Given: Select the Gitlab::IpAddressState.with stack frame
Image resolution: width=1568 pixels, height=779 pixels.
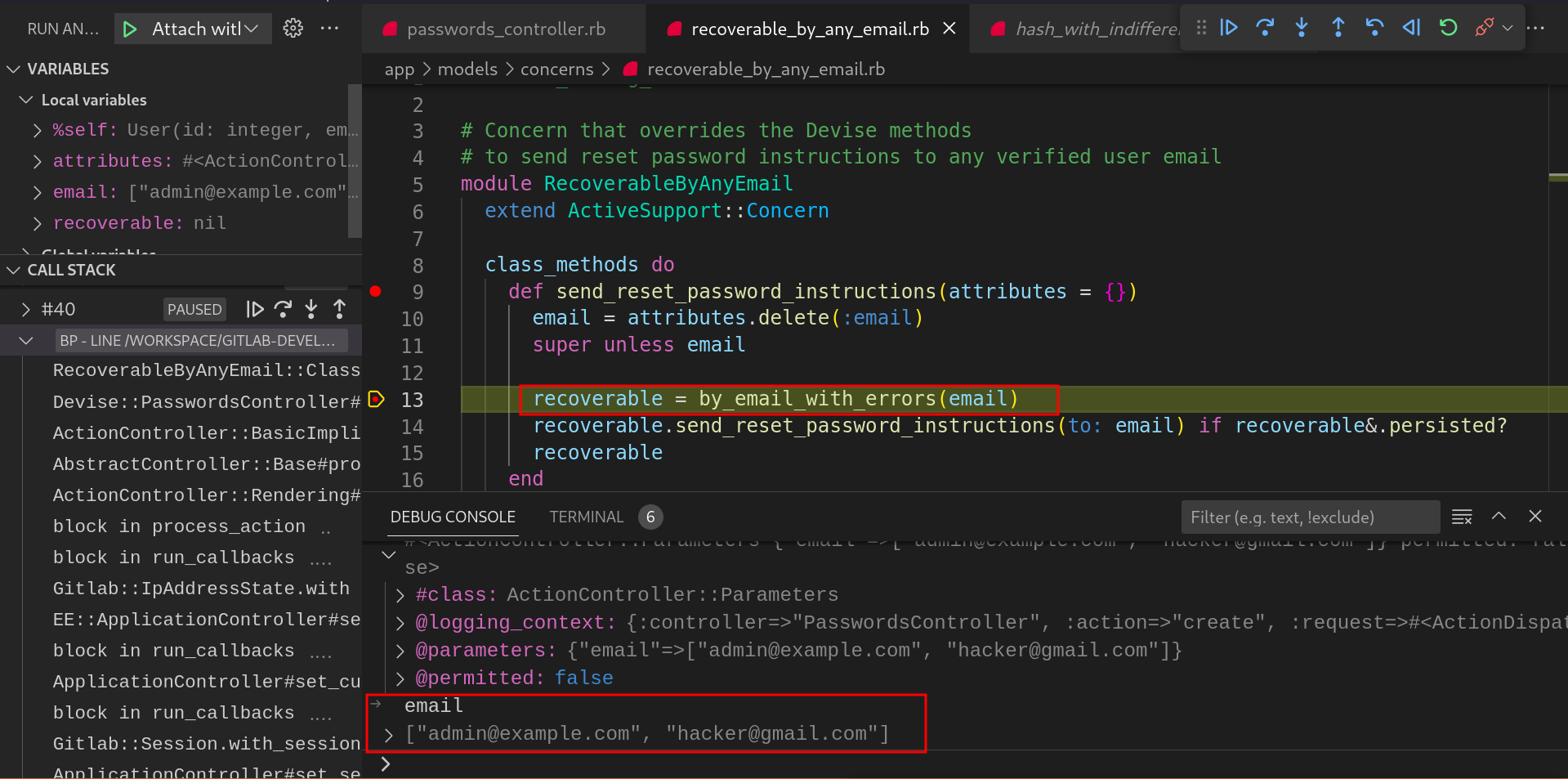Looking at the screenshot, I should [201, 588].
